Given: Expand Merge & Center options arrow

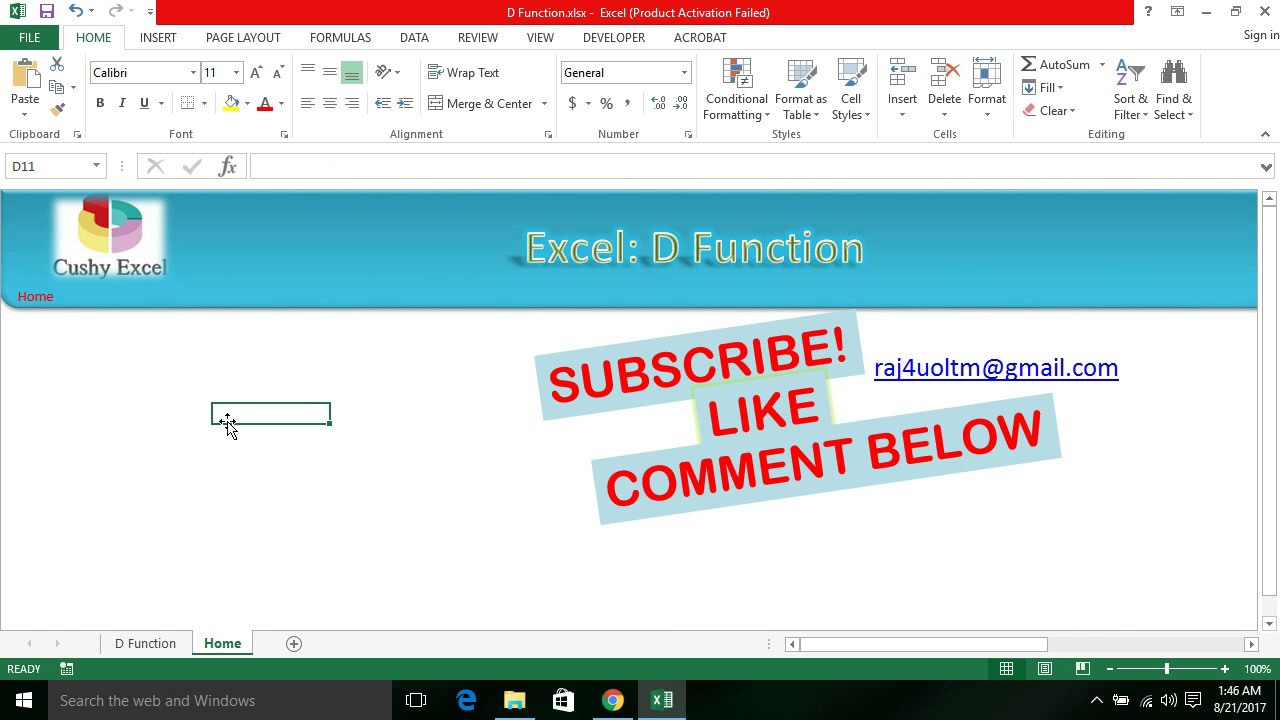Looking at the screenshot, I should (544, 103).
